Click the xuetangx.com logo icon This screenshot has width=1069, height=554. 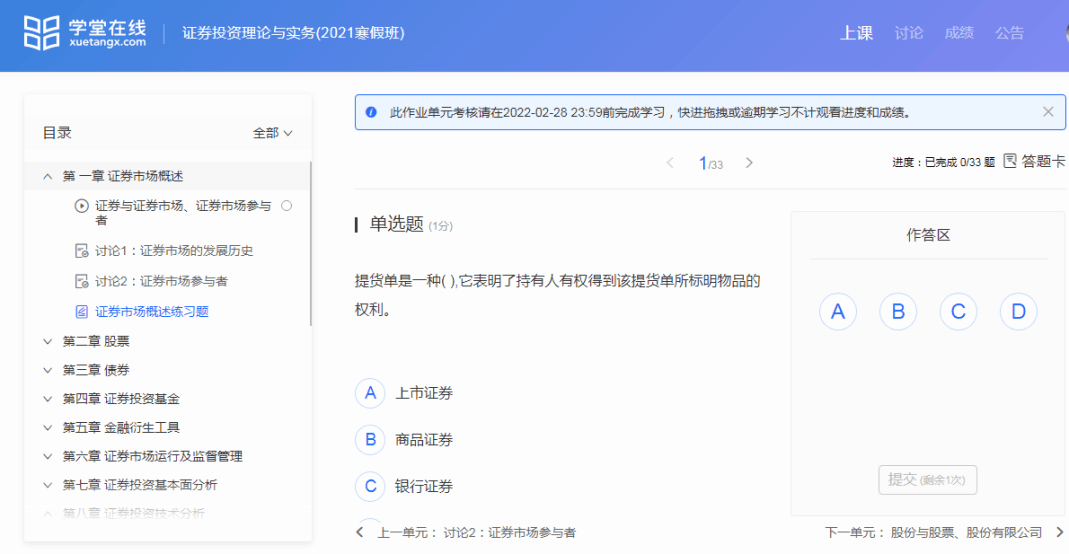click(x=43, y=32)
